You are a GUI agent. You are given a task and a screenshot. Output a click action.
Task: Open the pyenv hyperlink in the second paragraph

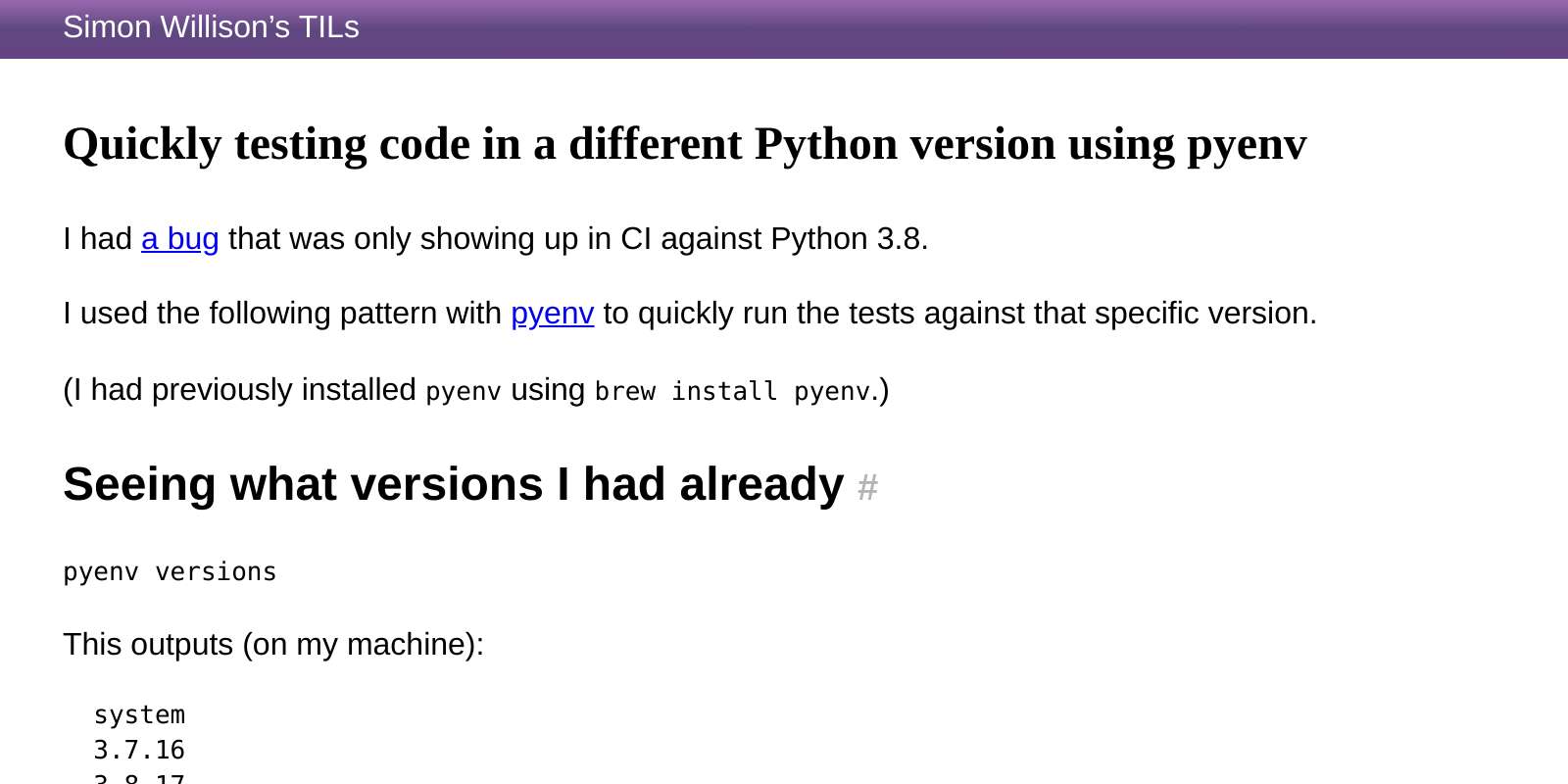tap(552, 314)
